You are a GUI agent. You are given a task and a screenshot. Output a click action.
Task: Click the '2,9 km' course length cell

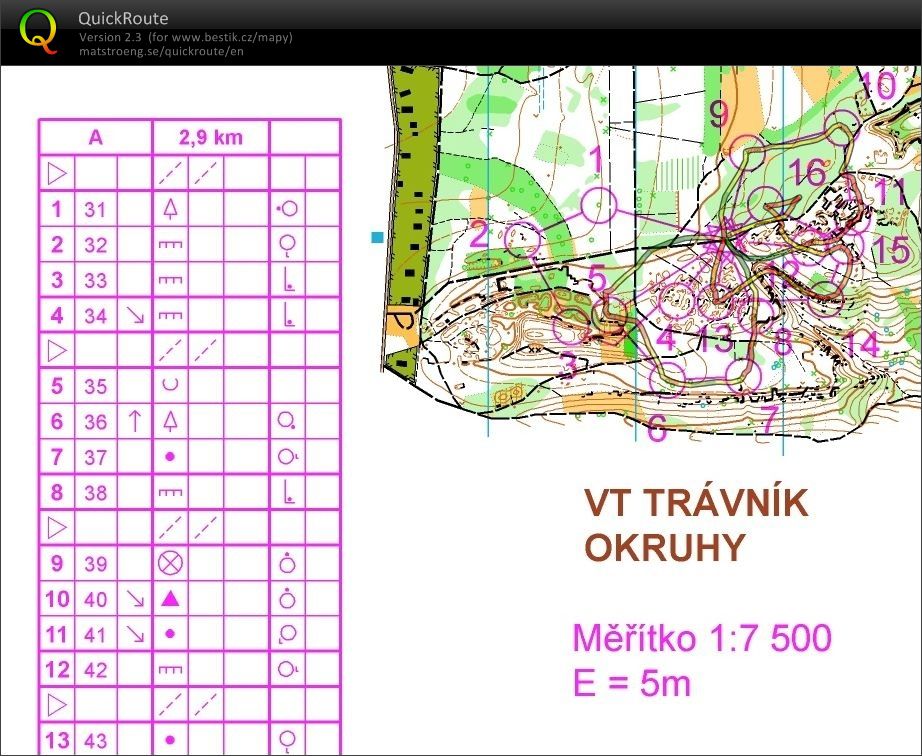coord(211,138)
